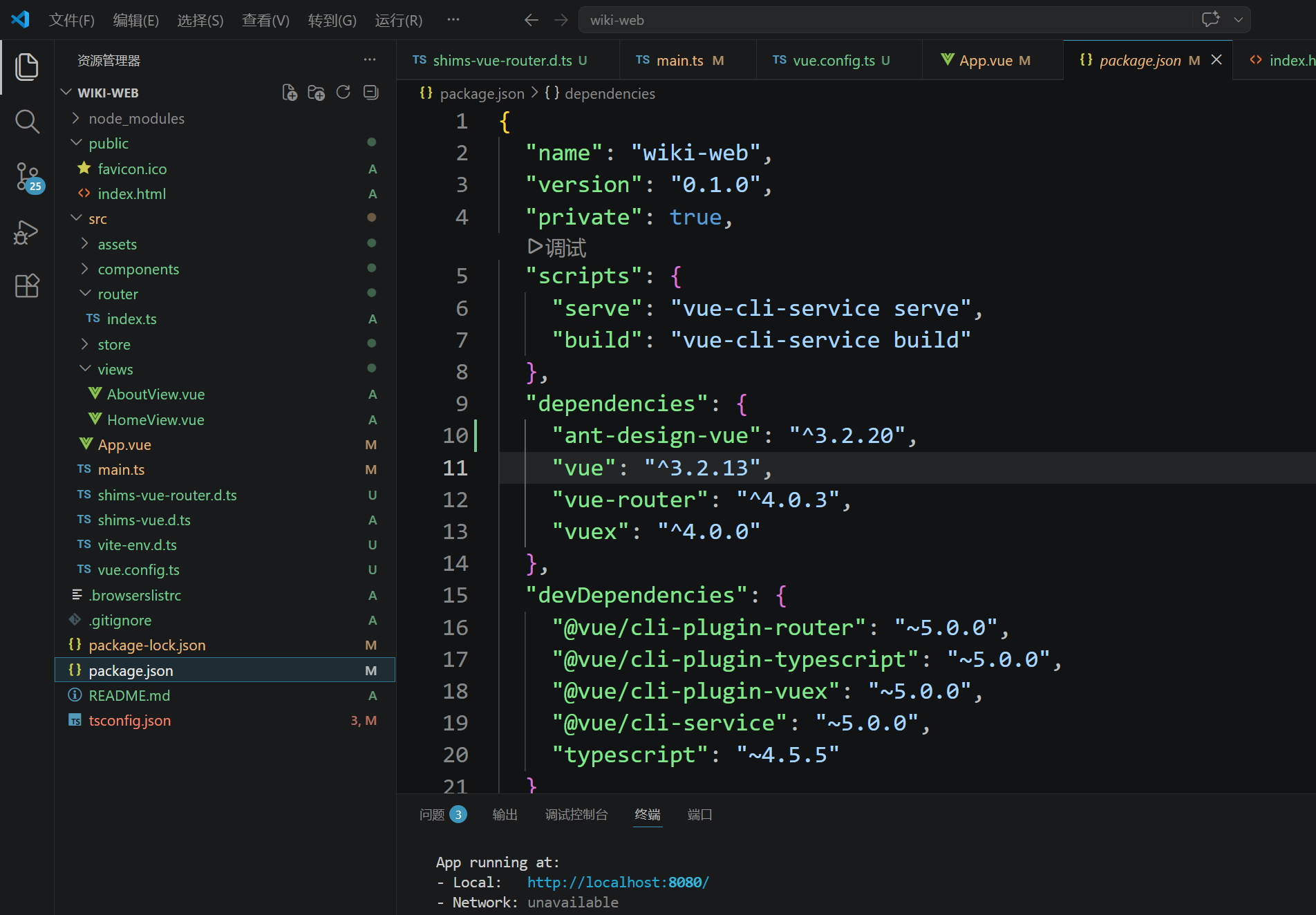Screen dimensions: 1316x915
Task: Open the Extensions view
Action: [27, 285]
